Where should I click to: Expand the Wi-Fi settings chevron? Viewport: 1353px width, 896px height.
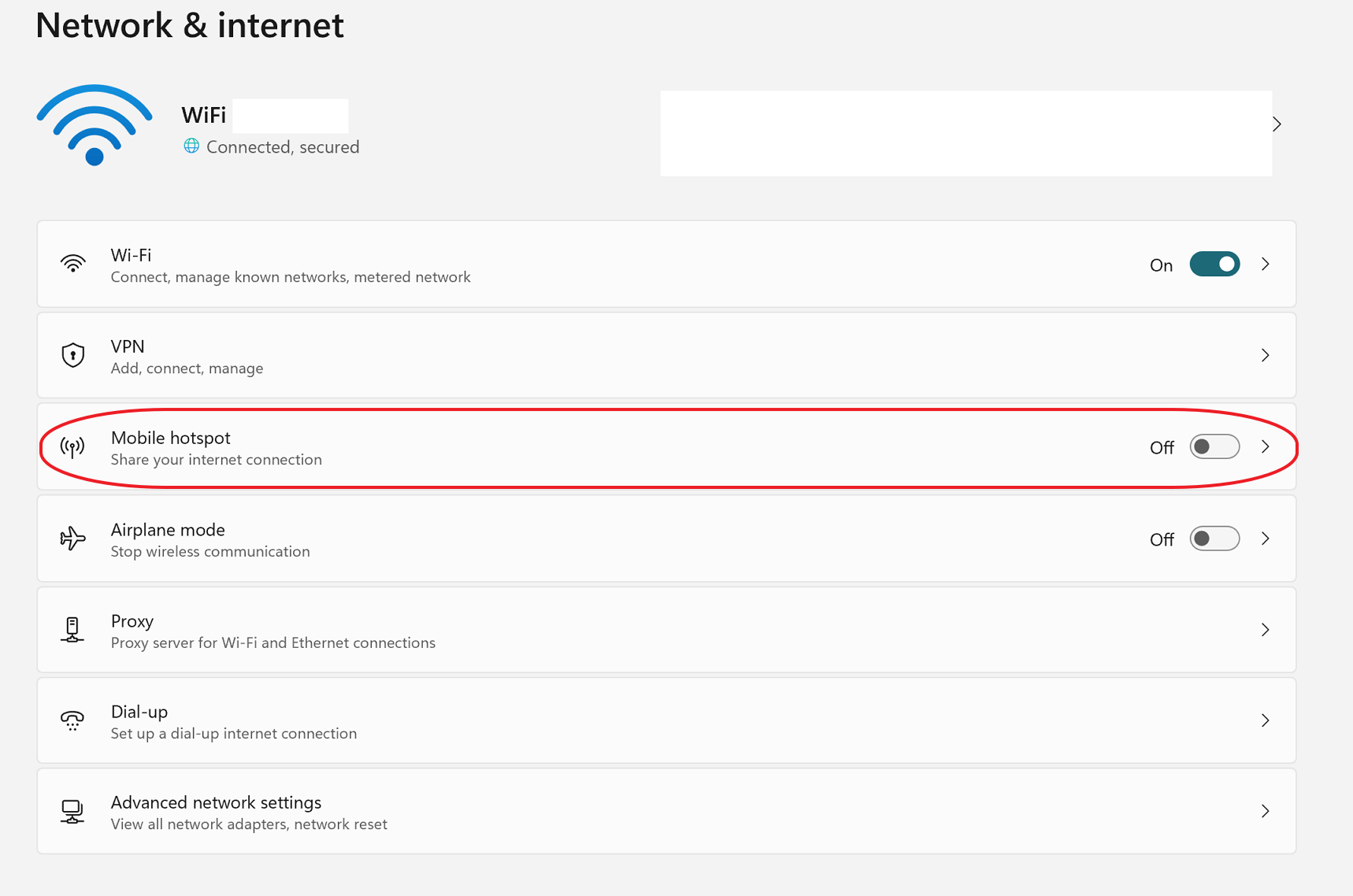pos(1266,265)
